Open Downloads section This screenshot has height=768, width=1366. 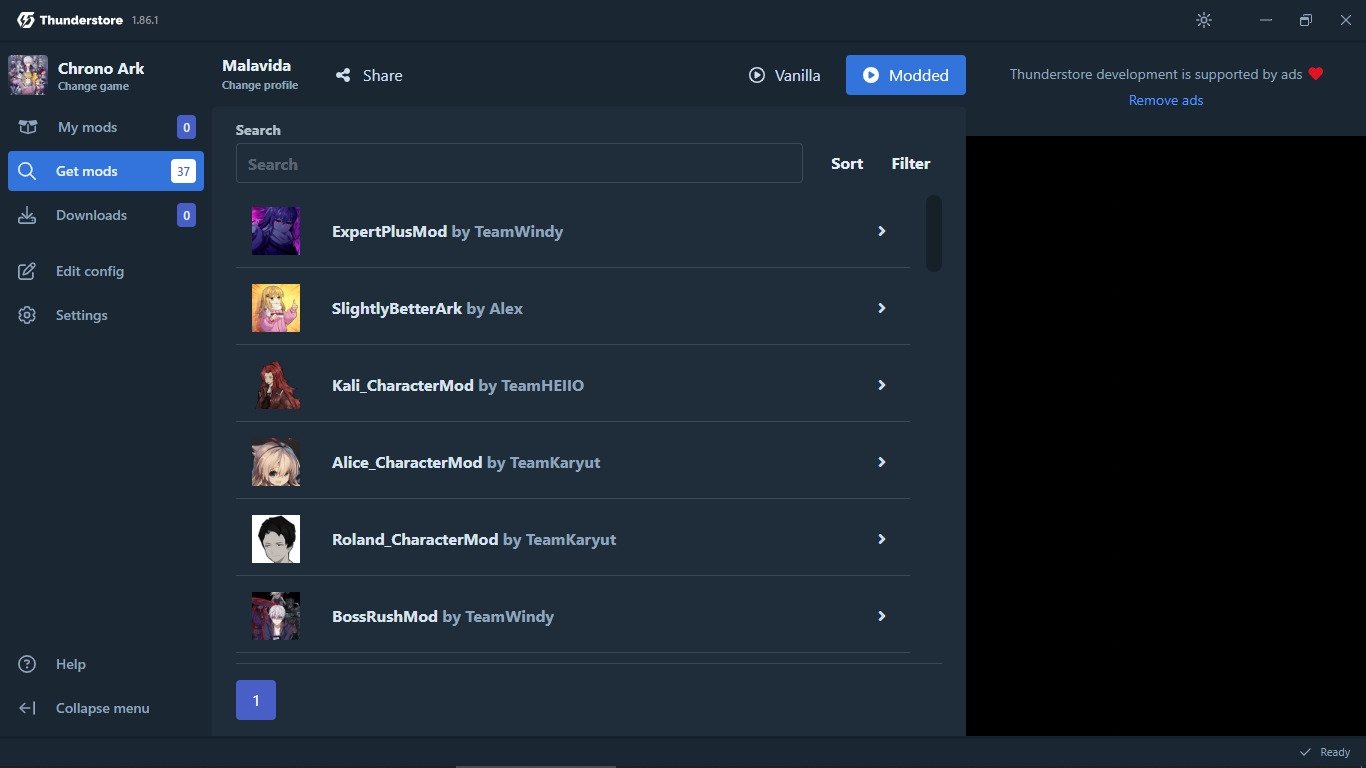(106, 215)
